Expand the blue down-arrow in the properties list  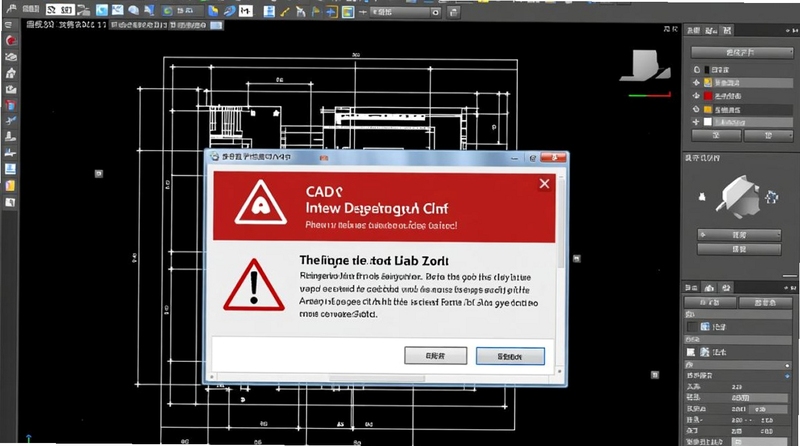[788, 376]
